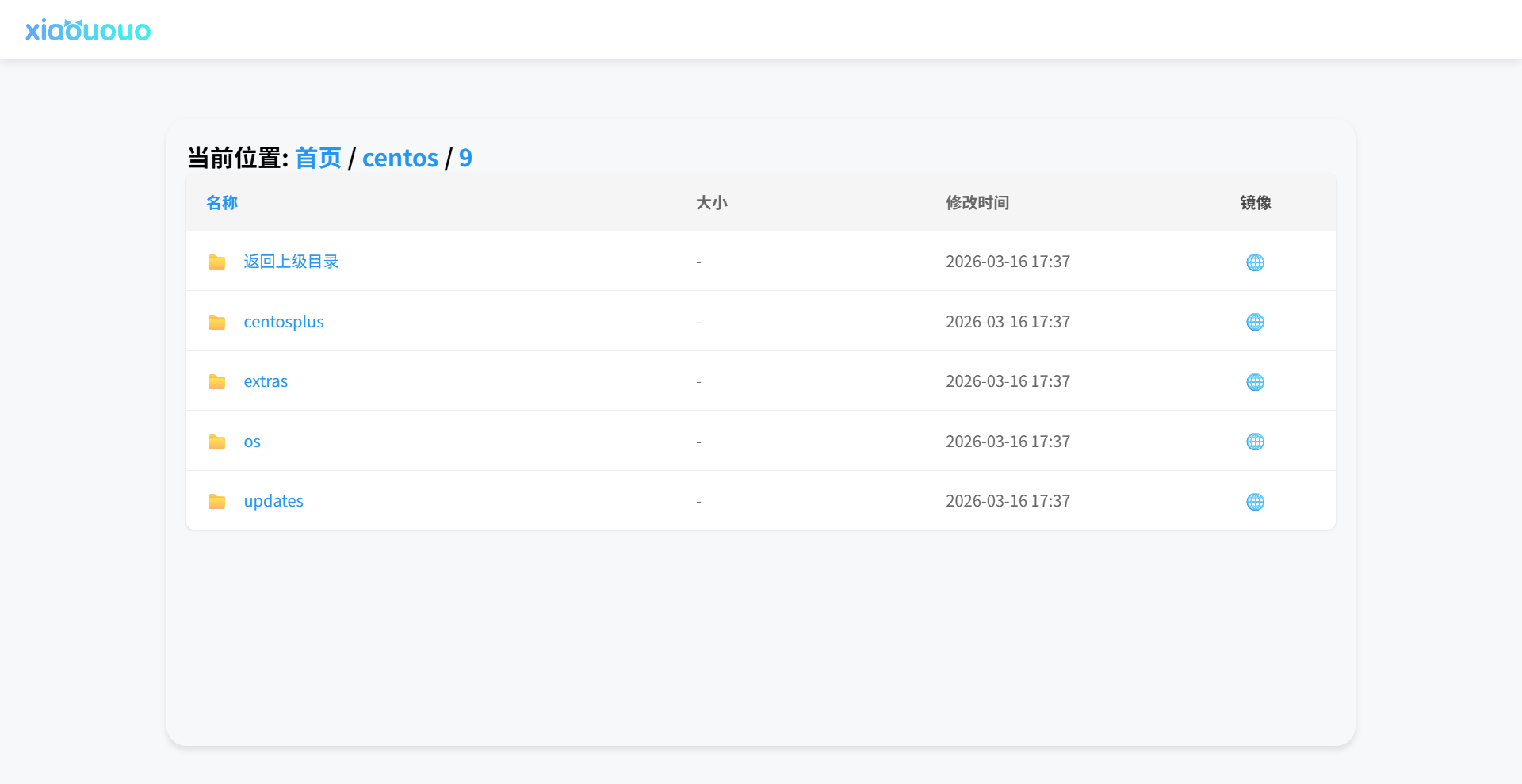The width and height of the screenshot is (1522, 784).
Task: Click the globe mirror icon for os
Action: tap(1255, 442)
